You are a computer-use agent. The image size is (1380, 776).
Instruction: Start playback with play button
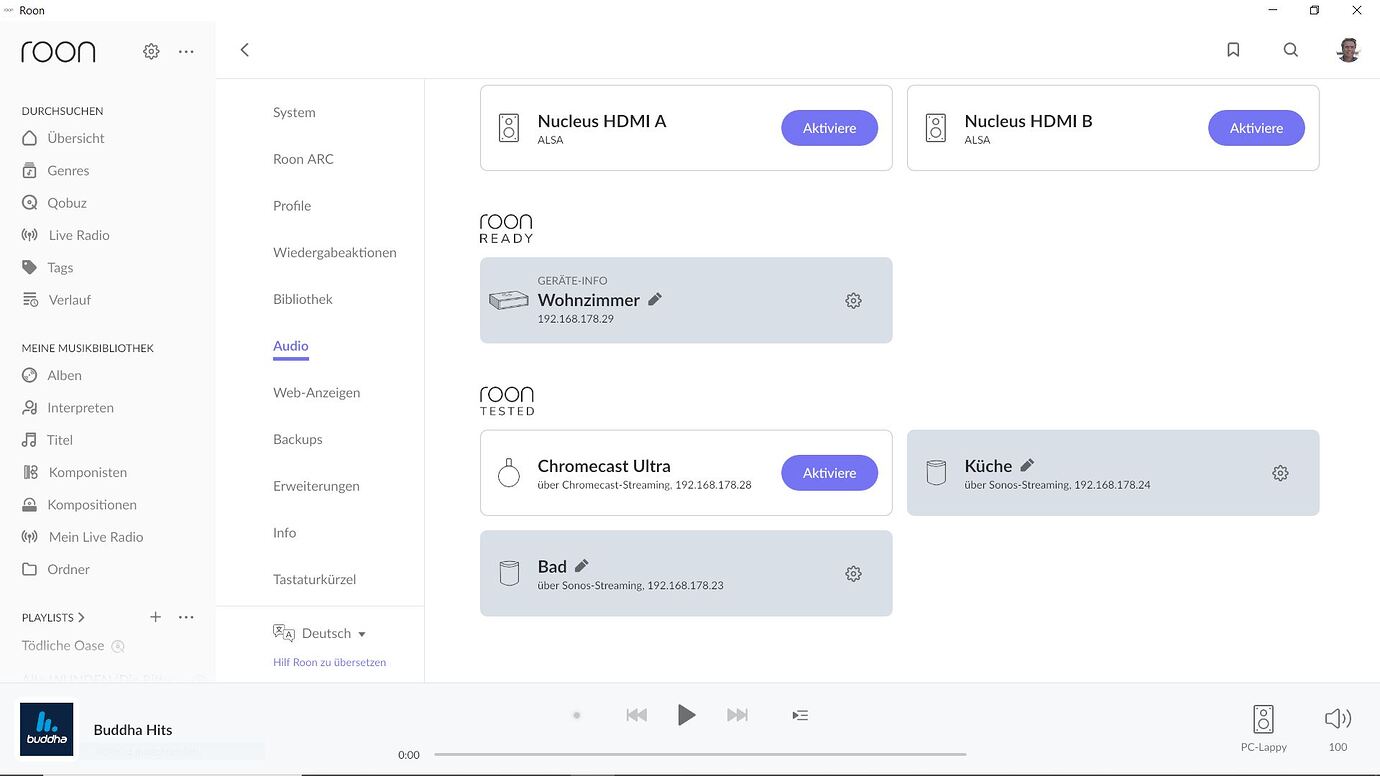686,715
